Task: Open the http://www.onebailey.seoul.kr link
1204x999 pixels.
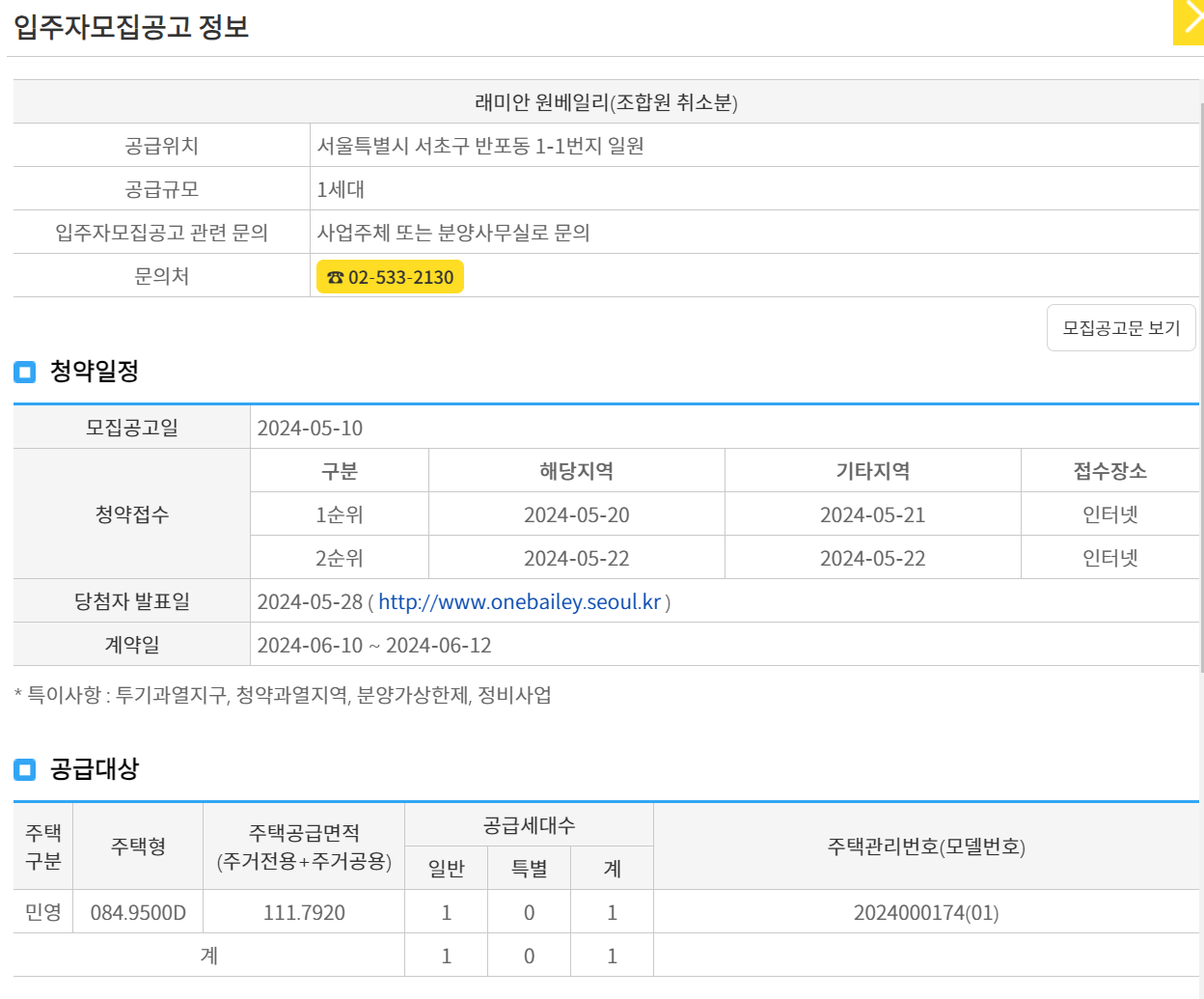Action: click(x=519, y=602)
